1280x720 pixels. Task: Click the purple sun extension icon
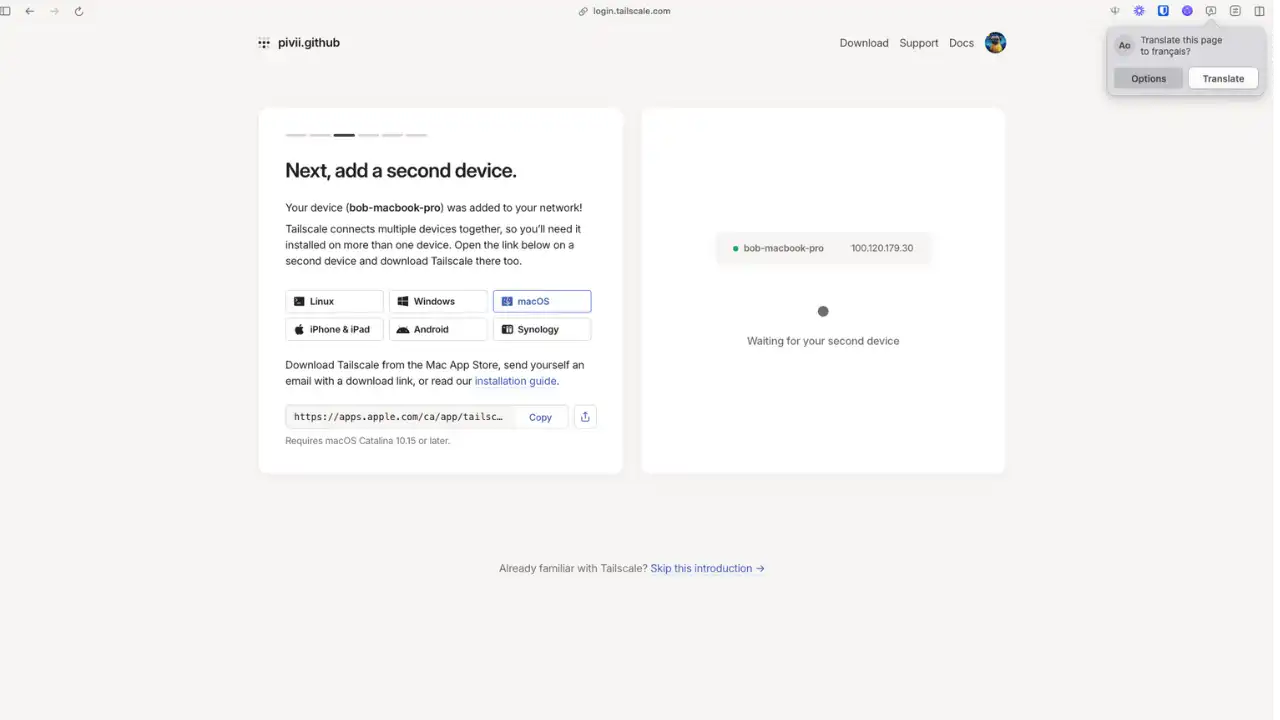[x=1139, y=11]
